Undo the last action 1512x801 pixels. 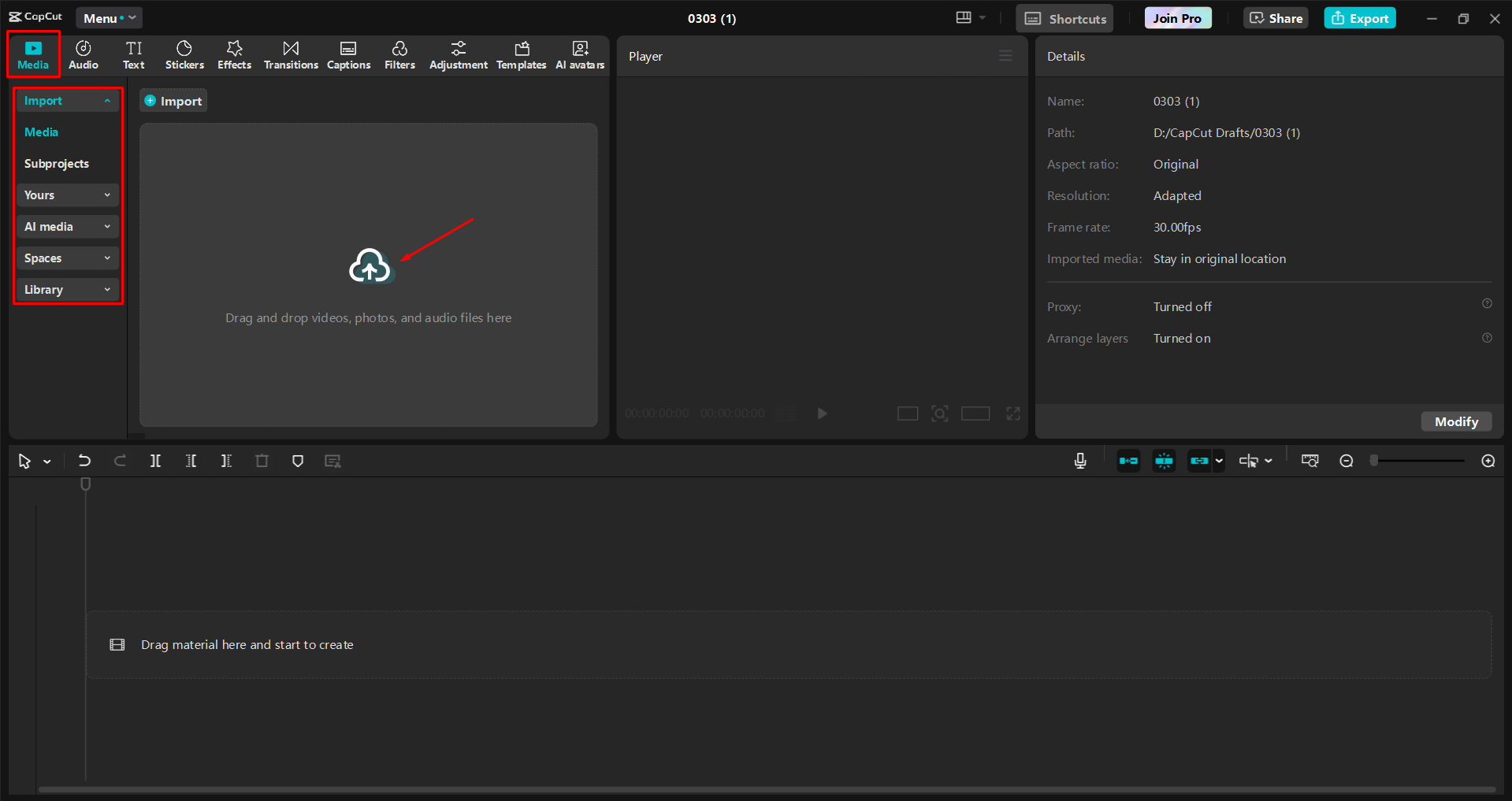pyautogui.click(x=84, y=461)
